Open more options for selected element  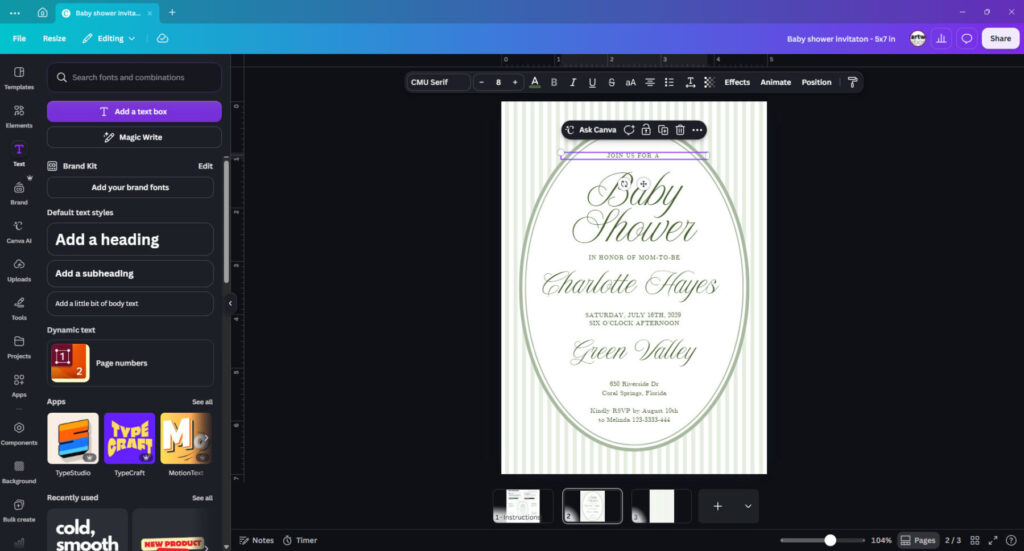pyautogui.click(x=697, y=130)
